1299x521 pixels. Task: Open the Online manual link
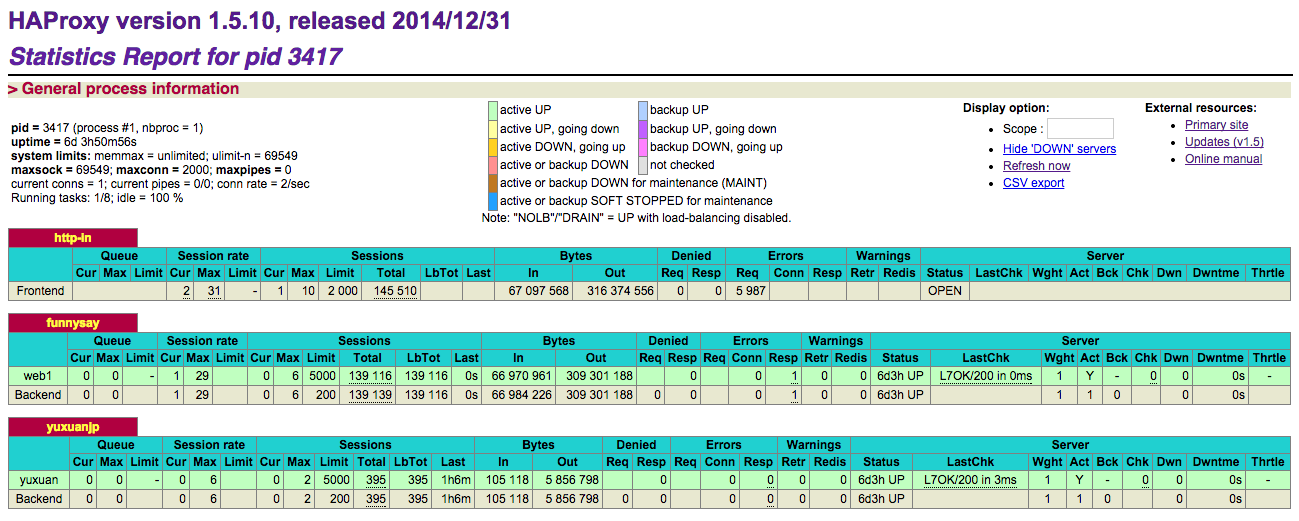[1223, 159]
